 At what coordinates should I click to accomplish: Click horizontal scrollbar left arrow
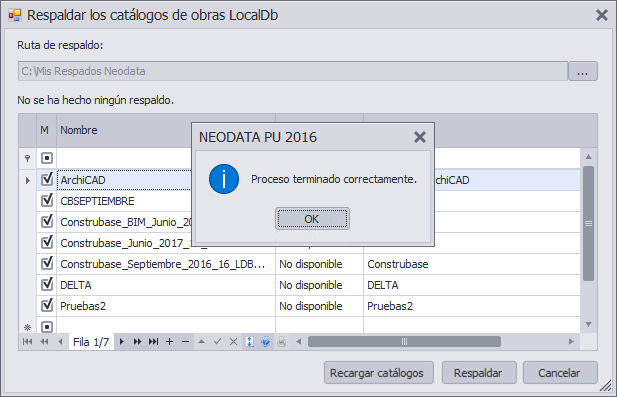299,342
